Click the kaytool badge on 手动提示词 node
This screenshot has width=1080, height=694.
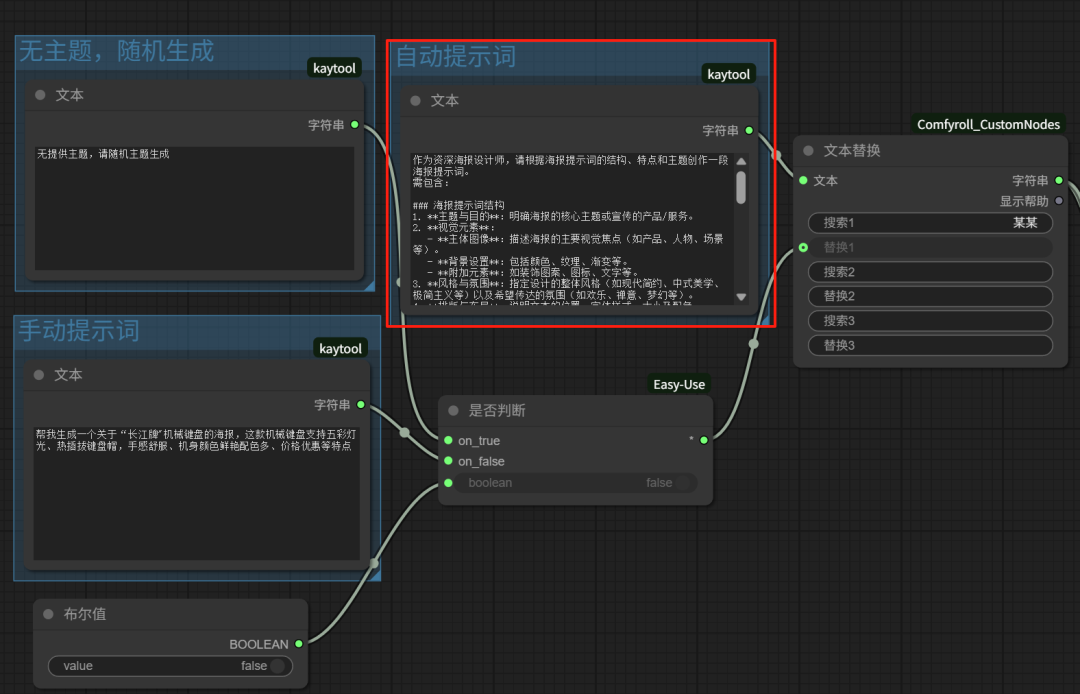click(x=340, y=348)
